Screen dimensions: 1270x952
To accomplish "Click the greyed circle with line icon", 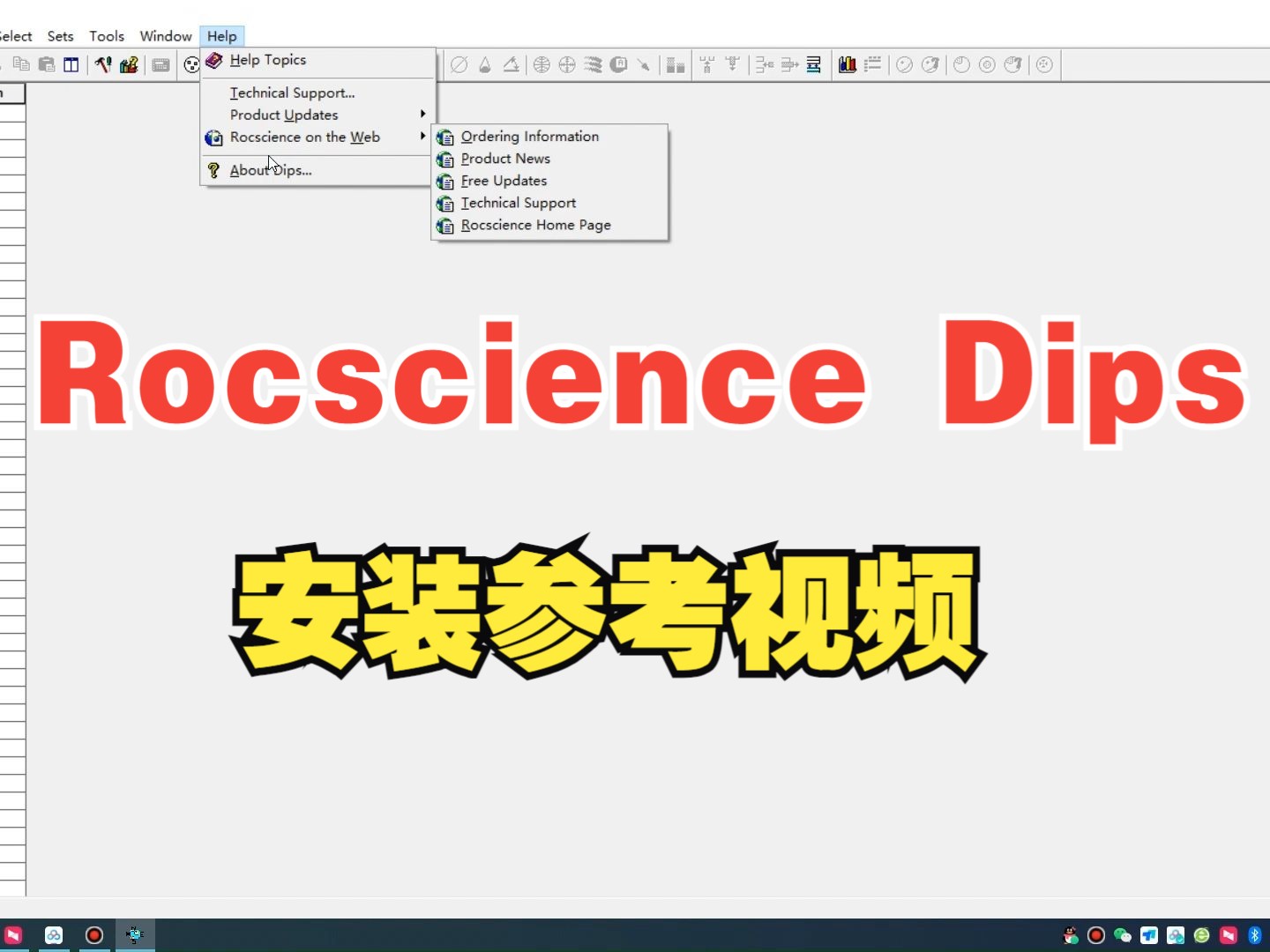I will pos(904,64).
